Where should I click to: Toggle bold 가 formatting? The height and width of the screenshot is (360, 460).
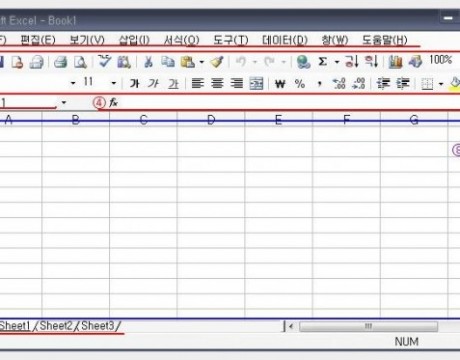point(134,83)
